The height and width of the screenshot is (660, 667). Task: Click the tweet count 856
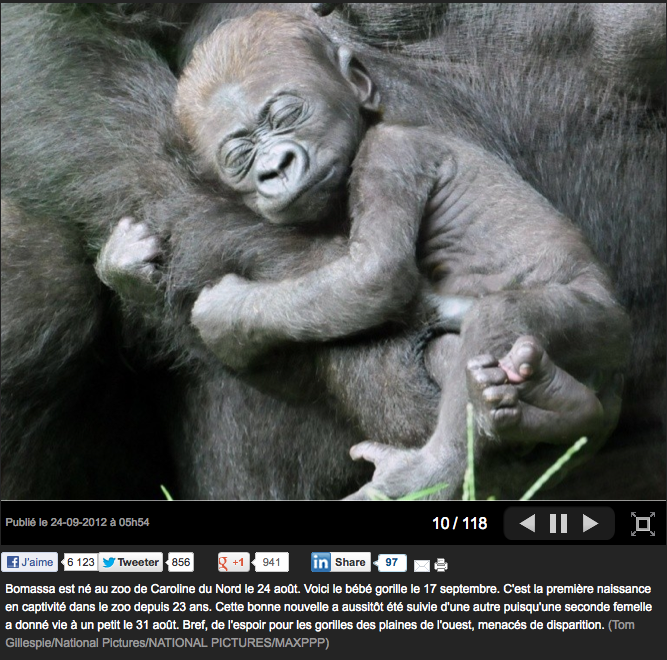pos(181,562)
